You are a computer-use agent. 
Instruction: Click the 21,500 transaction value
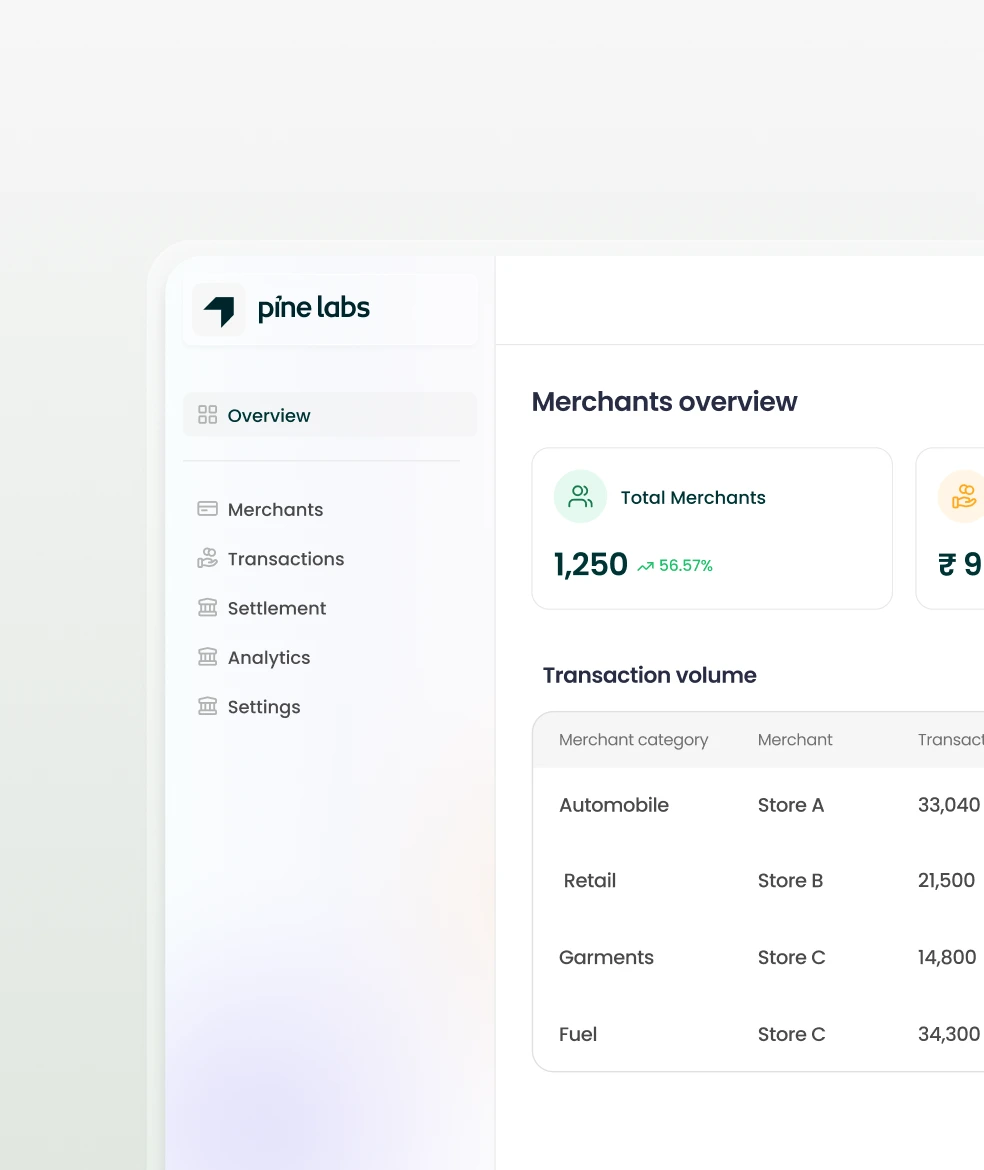point(946,880)
